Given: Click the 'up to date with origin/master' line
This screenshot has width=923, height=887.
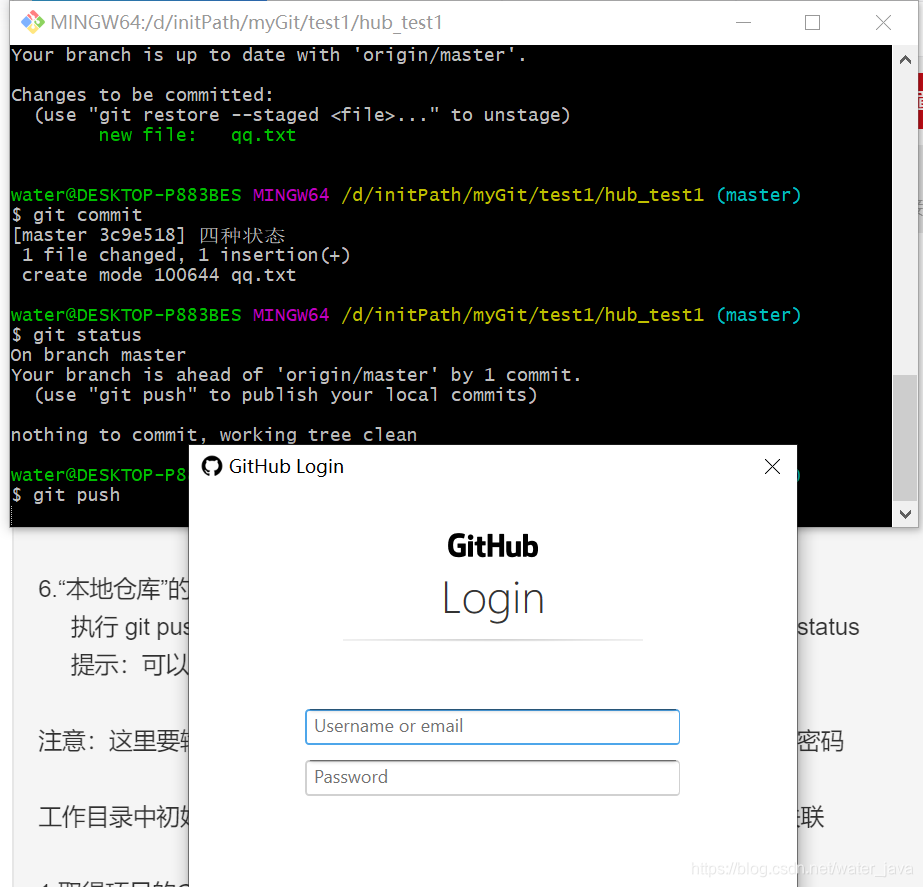Looking at the screenshot, I should (268, 55).
